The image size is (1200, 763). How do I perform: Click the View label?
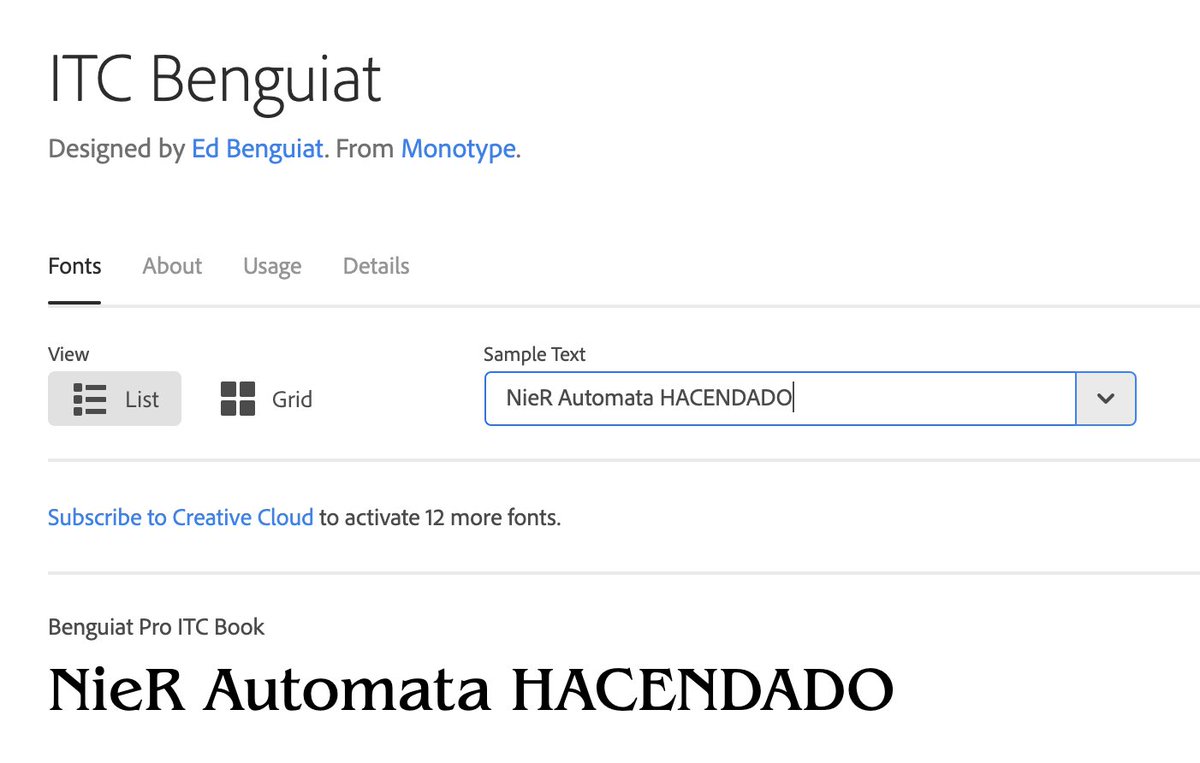coord(69,354)
